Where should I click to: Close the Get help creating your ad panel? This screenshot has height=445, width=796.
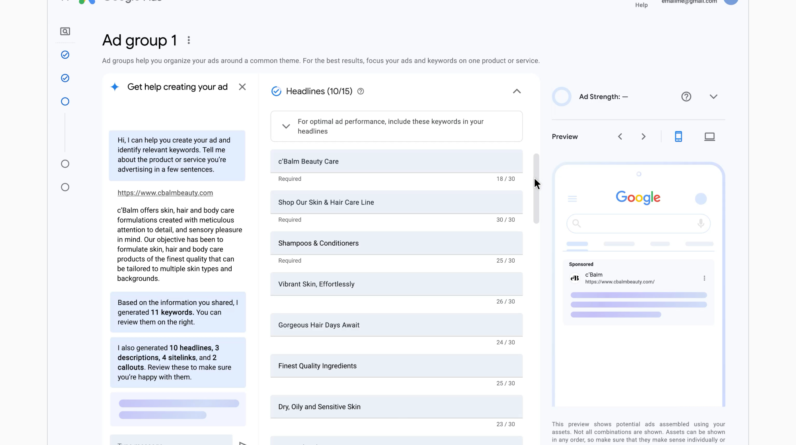click(x=242, y=87)
